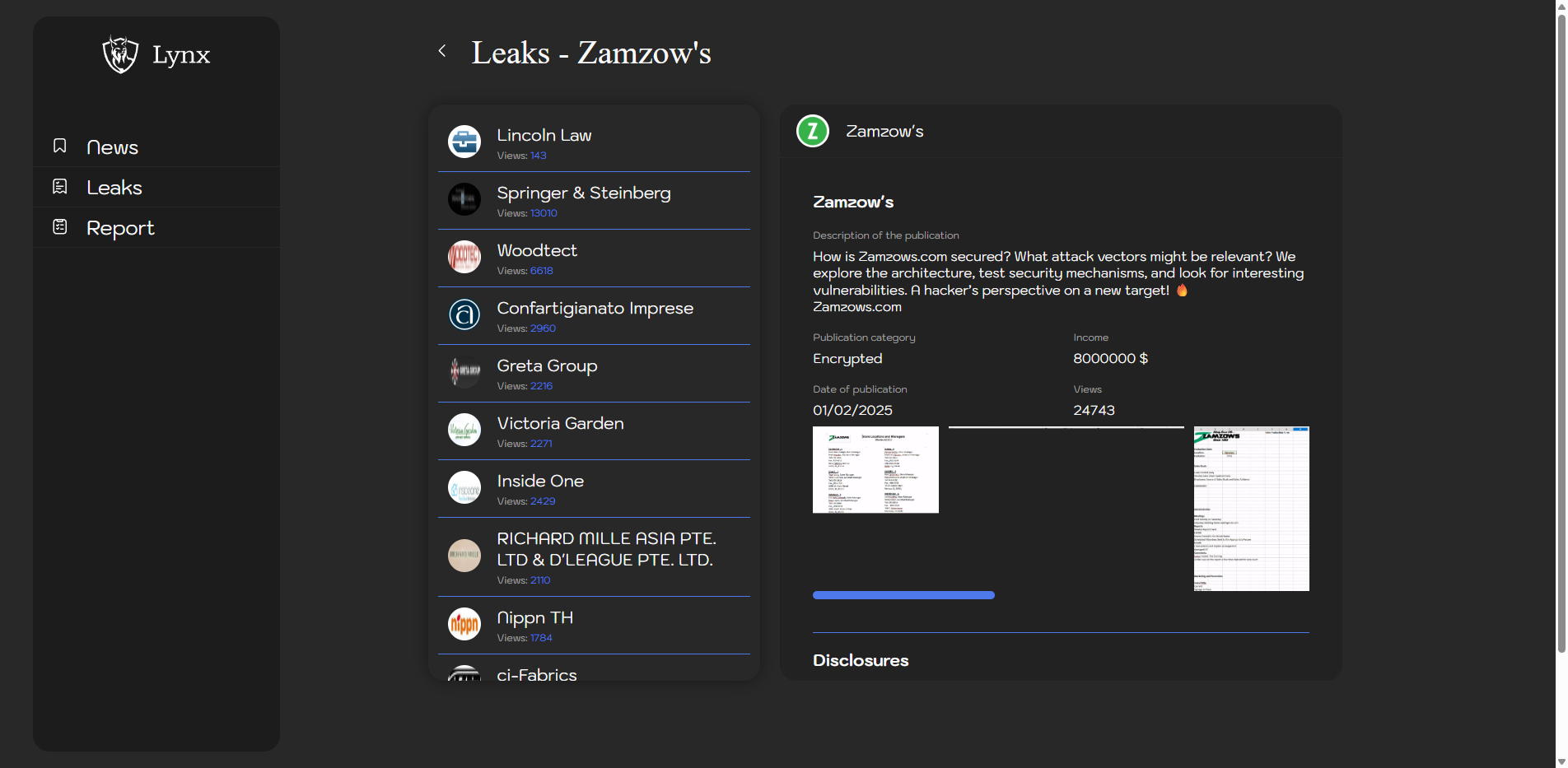Screen dimensions: 1568x768
Task: Open the Zamzow's spreadsheet thumbnail
Action: click(x=1251, y=509)
